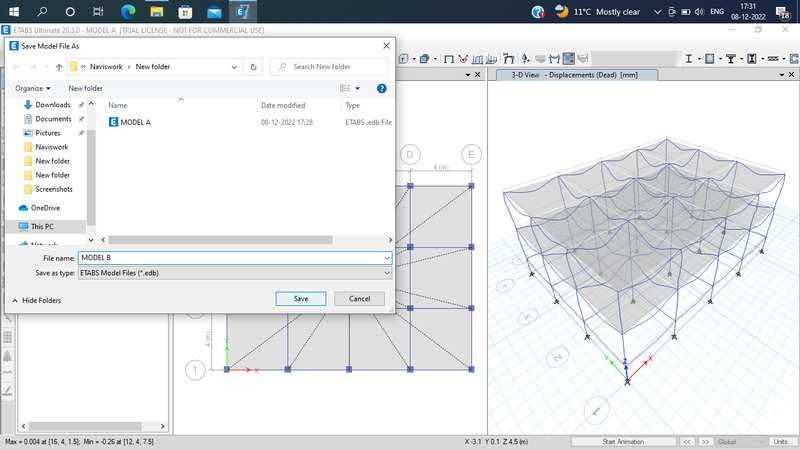Create a New folder in dialog
The image size is (800, 450).
pyautogui.click(x=85, y=88)
